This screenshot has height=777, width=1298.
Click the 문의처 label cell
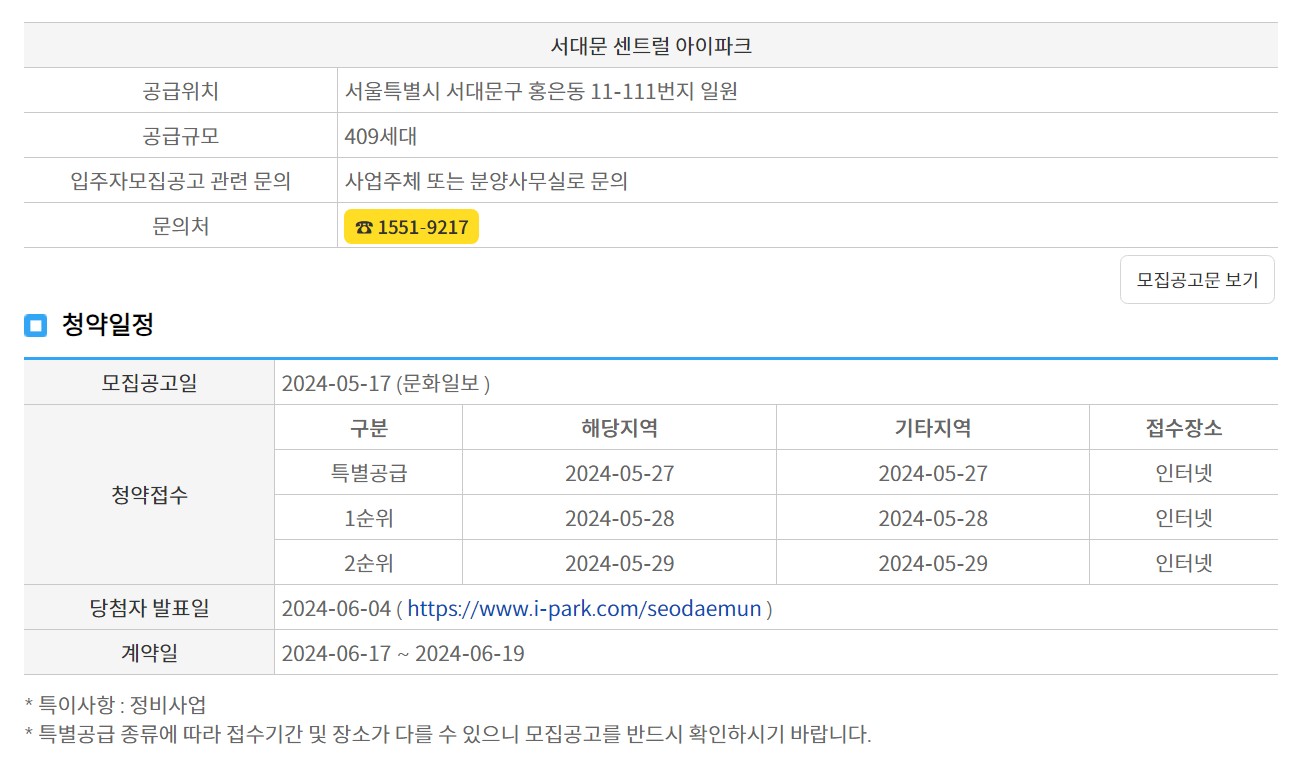[x=181, y=226]
